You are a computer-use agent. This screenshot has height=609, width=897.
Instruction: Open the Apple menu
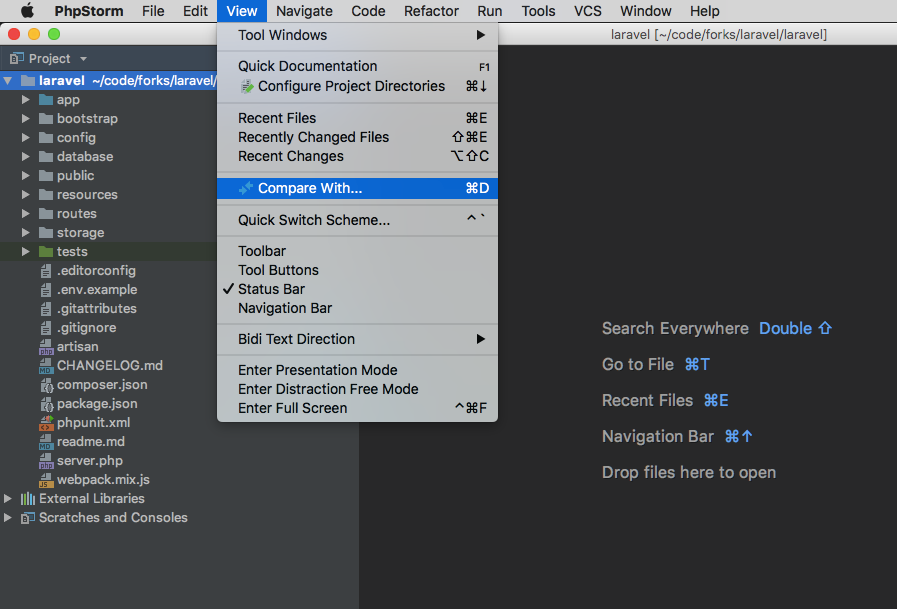(x=27, y=11)
